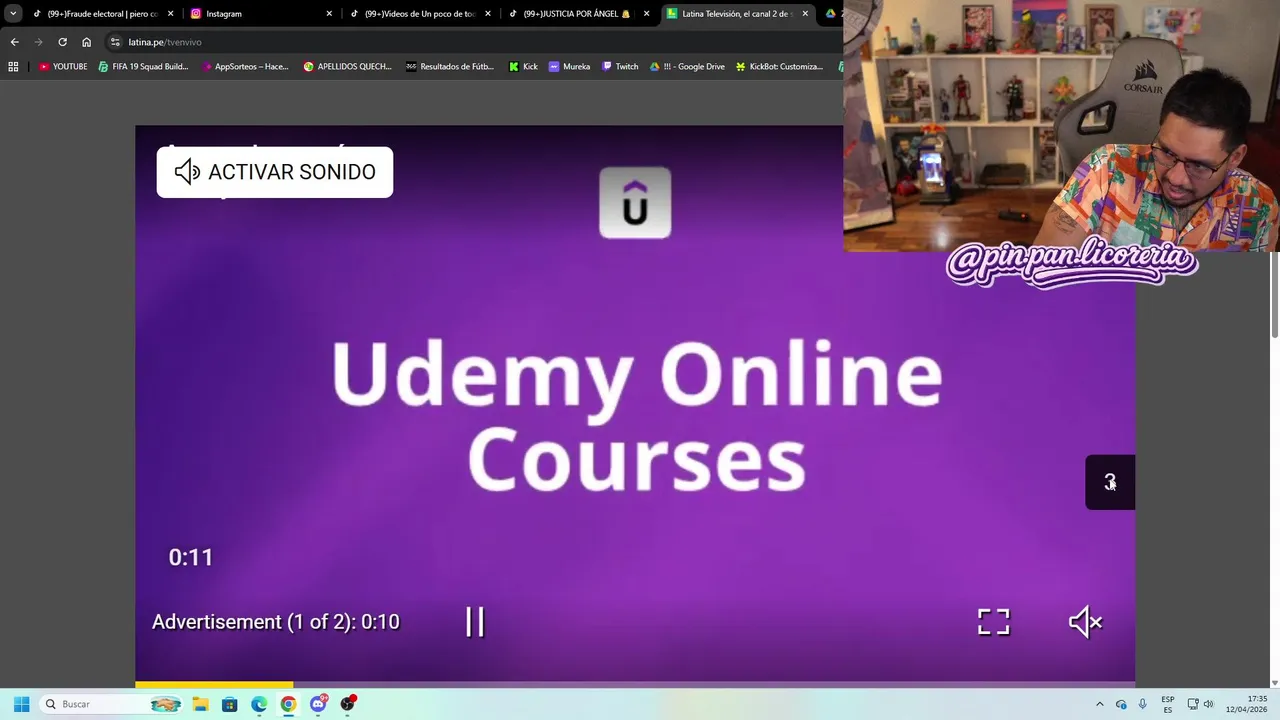Open Microsoft Store from the taskbar

point(229,704)
